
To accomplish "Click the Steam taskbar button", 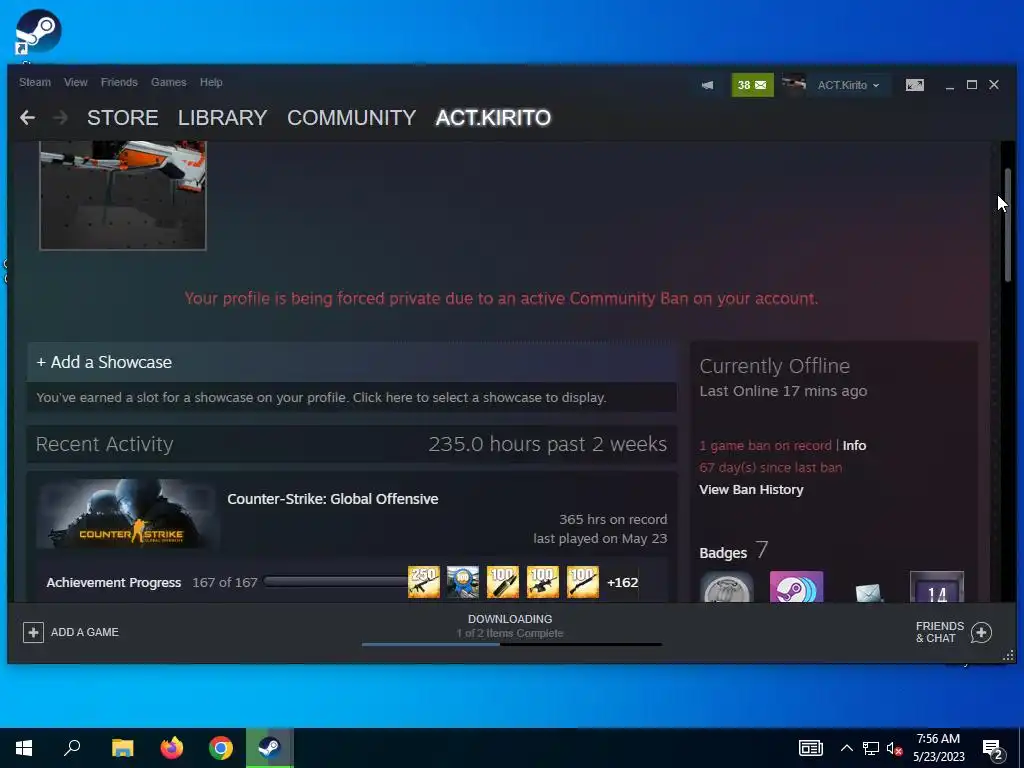I will pos(270,748).
